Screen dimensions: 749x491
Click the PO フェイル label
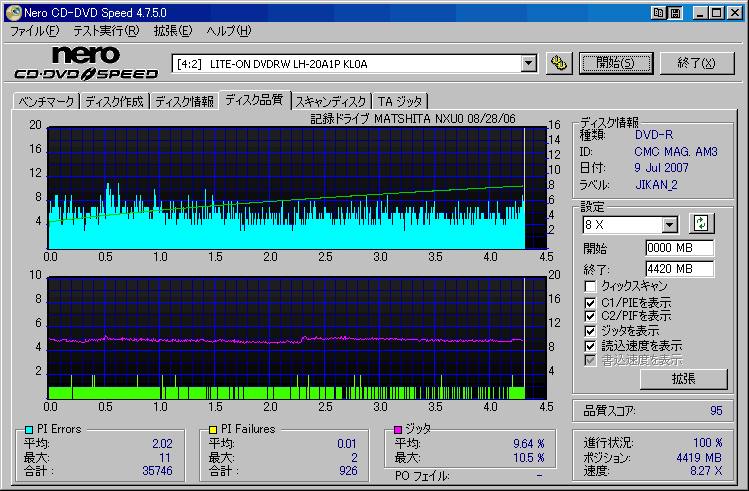(x=422, y=476)
